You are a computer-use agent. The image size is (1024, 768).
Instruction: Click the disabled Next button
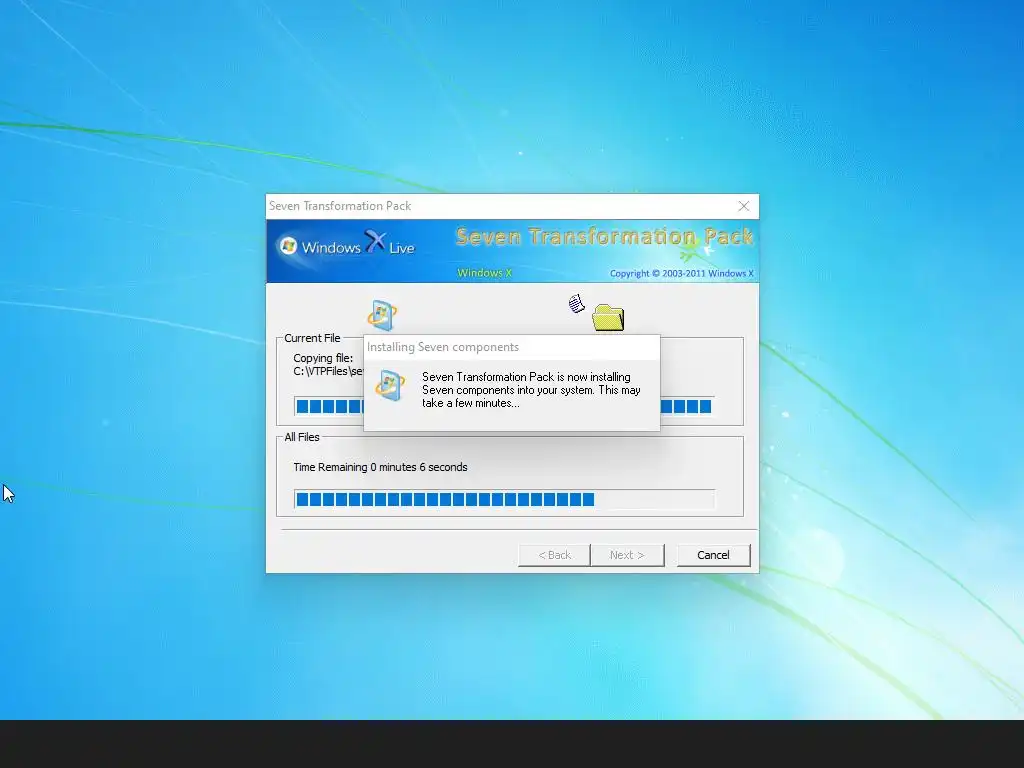[x=627, y=555]
